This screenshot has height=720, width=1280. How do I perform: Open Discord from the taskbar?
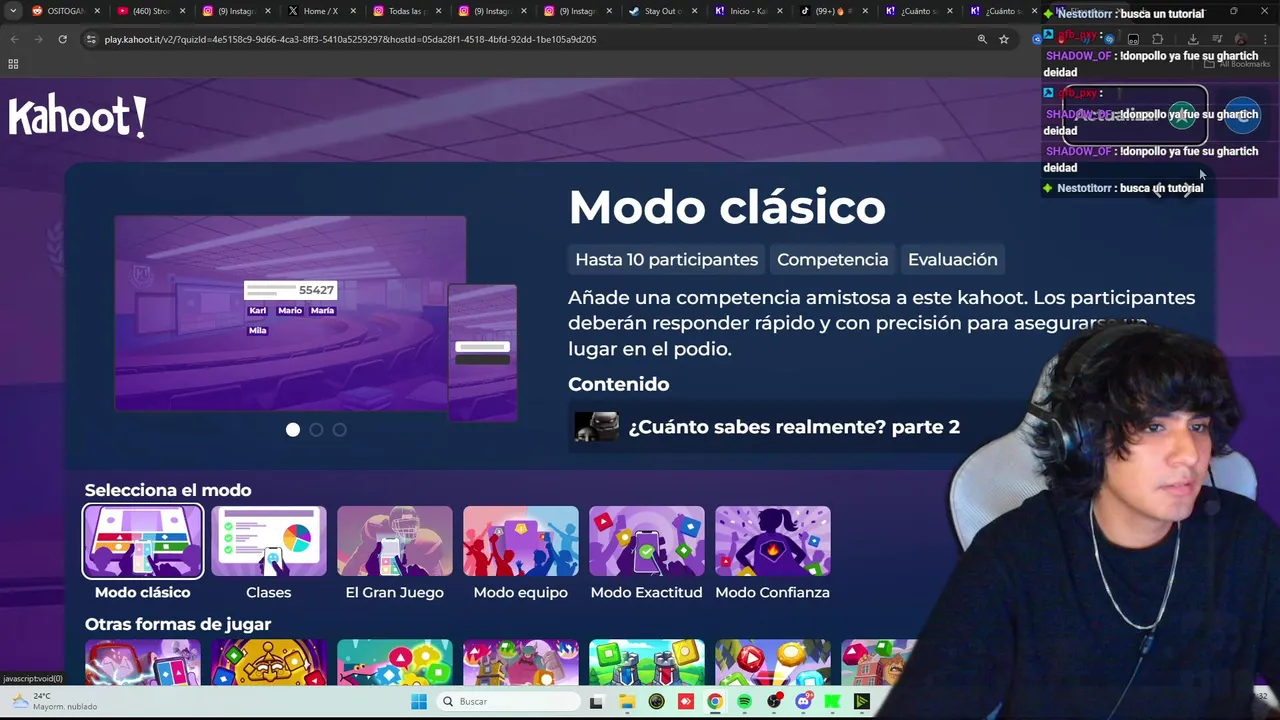(x=803, y=701)
